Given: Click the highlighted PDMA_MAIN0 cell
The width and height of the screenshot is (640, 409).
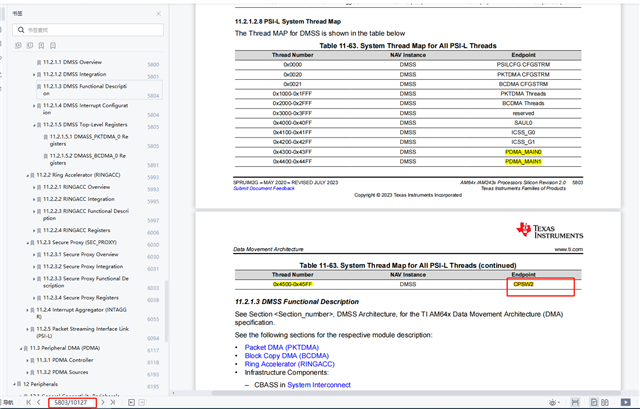Looking at the screenshot, I should 523,152.
